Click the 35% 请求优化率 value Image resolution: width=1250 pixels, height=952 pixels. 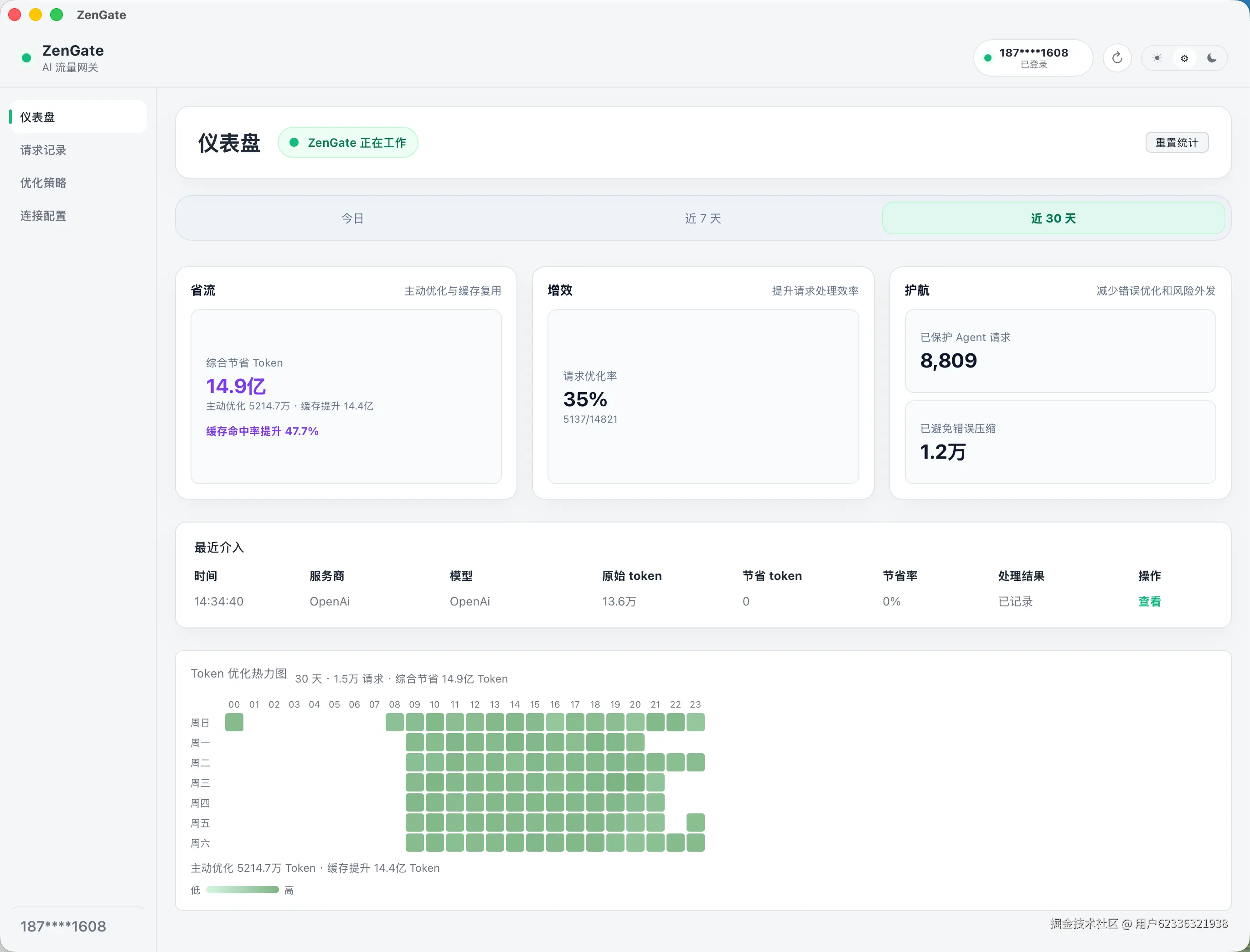pos(585,399)
